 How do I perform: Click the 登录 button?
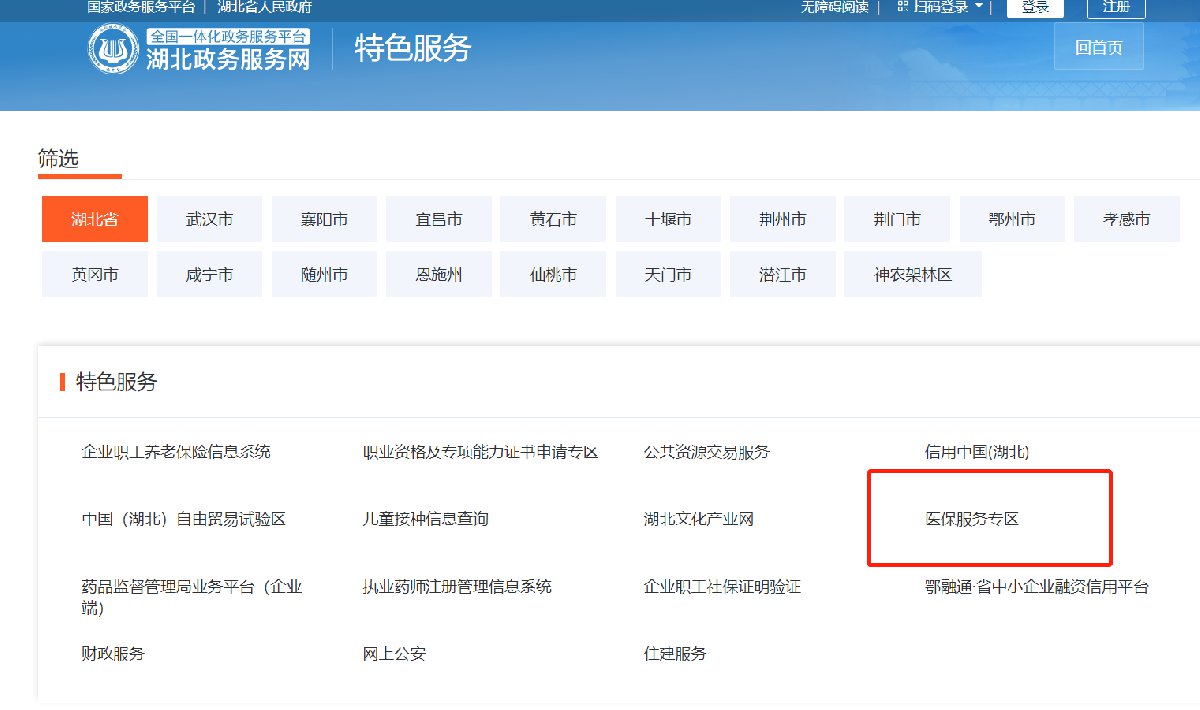[x=1035, y=7]
